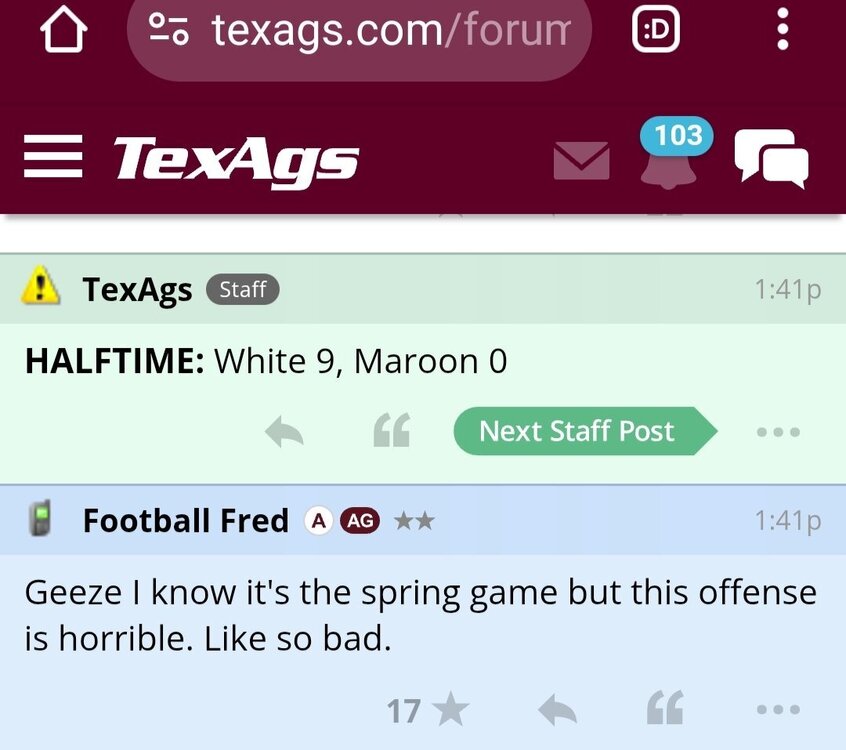Reply to Football Fred's post
The height and width of the screenshot is (750, 846).
pos(557,711)
